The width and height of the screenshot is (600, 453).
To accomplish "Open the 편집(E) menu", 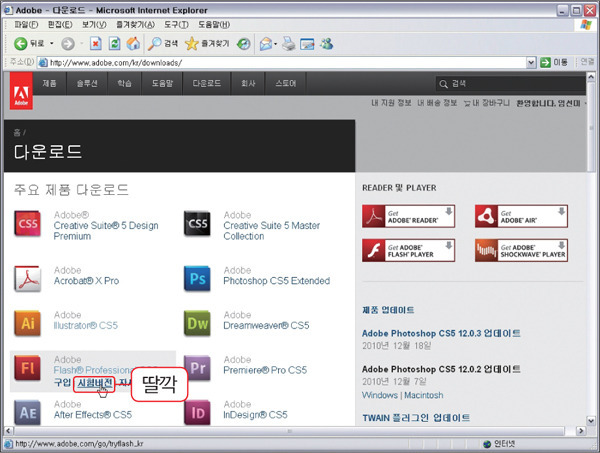I will tap(60, 25).
